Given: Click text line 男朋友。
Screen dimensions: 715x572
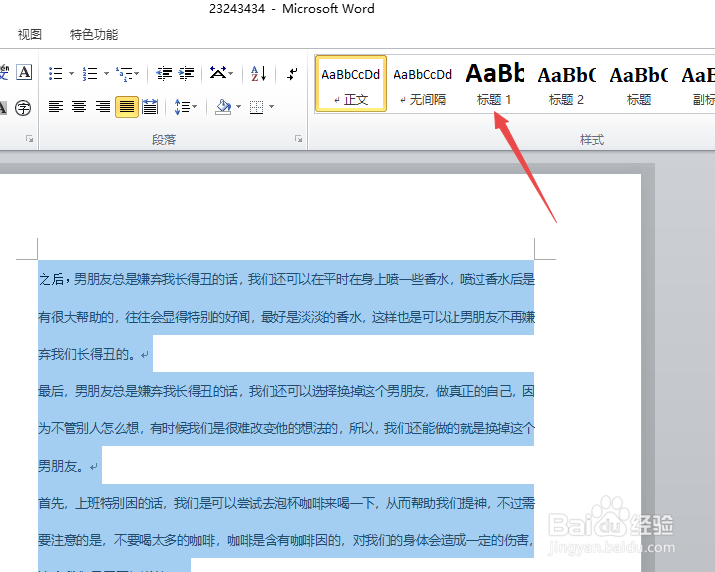Looking at the screenshot, I should (x=62, y=466).
